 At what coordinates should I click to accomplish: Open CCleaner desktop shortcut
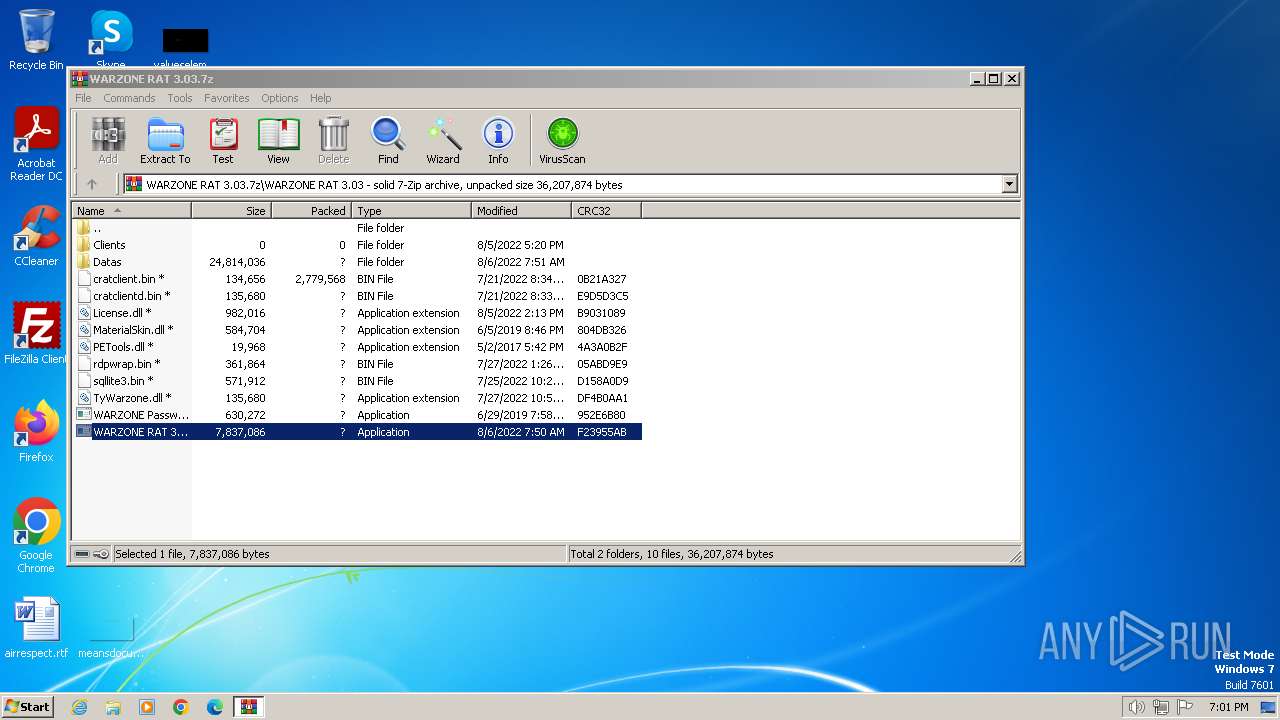tap(36, 236)
